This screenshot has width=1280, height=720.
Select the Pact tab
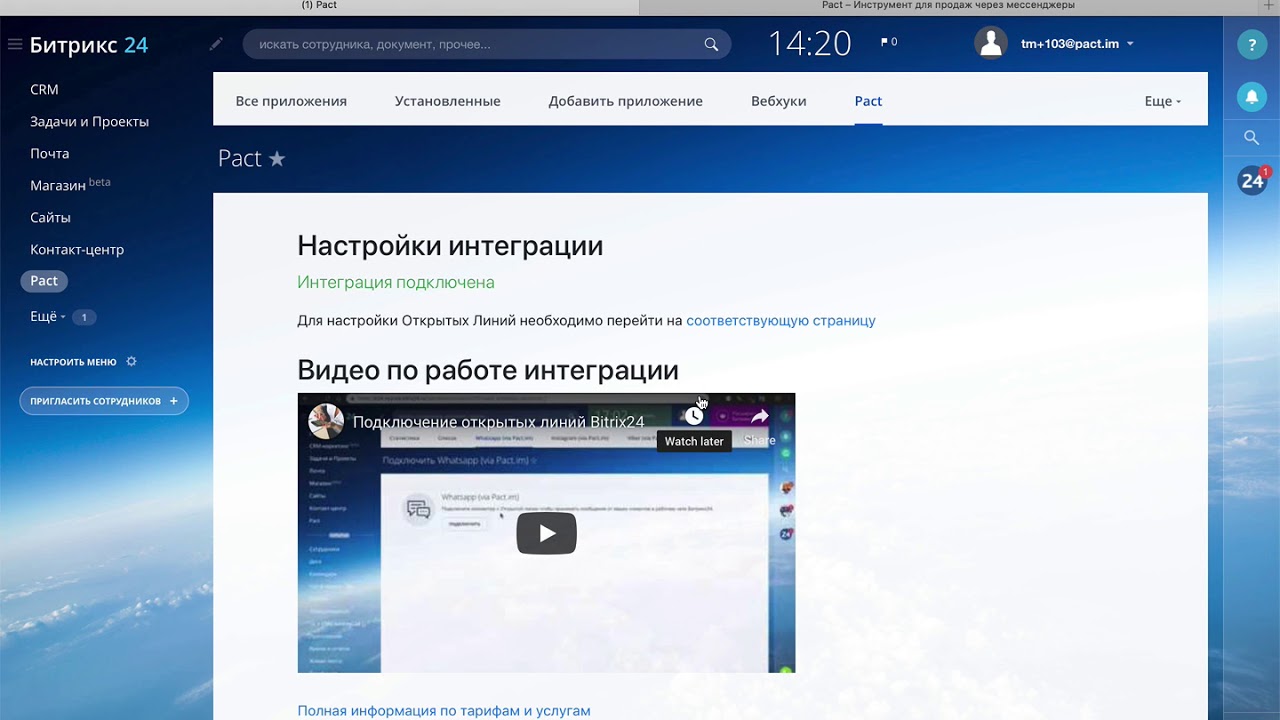(868, 101)
